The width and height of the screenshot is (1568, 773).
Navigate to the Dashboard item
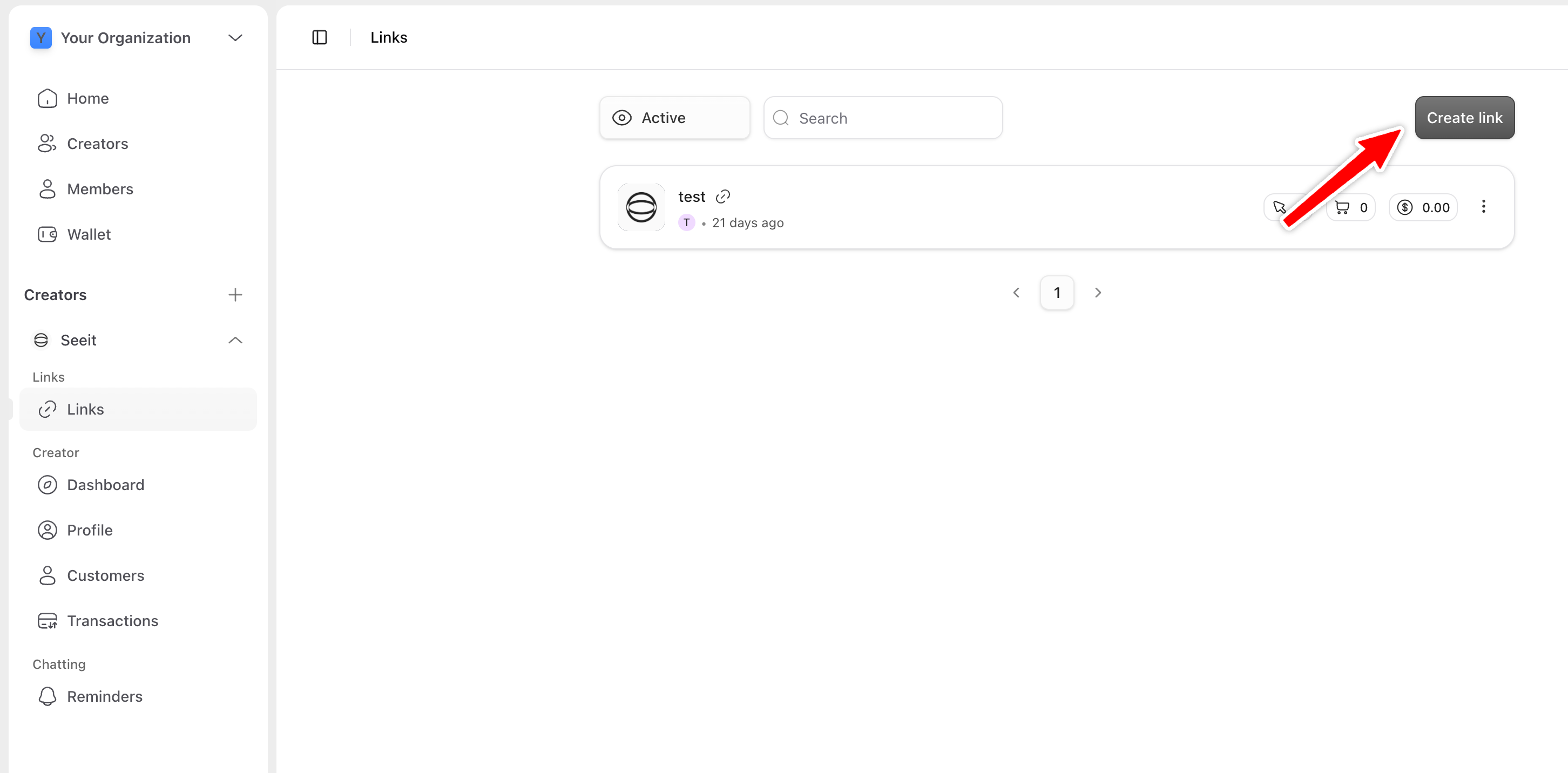pyautogui.click(x=105, y=485)
